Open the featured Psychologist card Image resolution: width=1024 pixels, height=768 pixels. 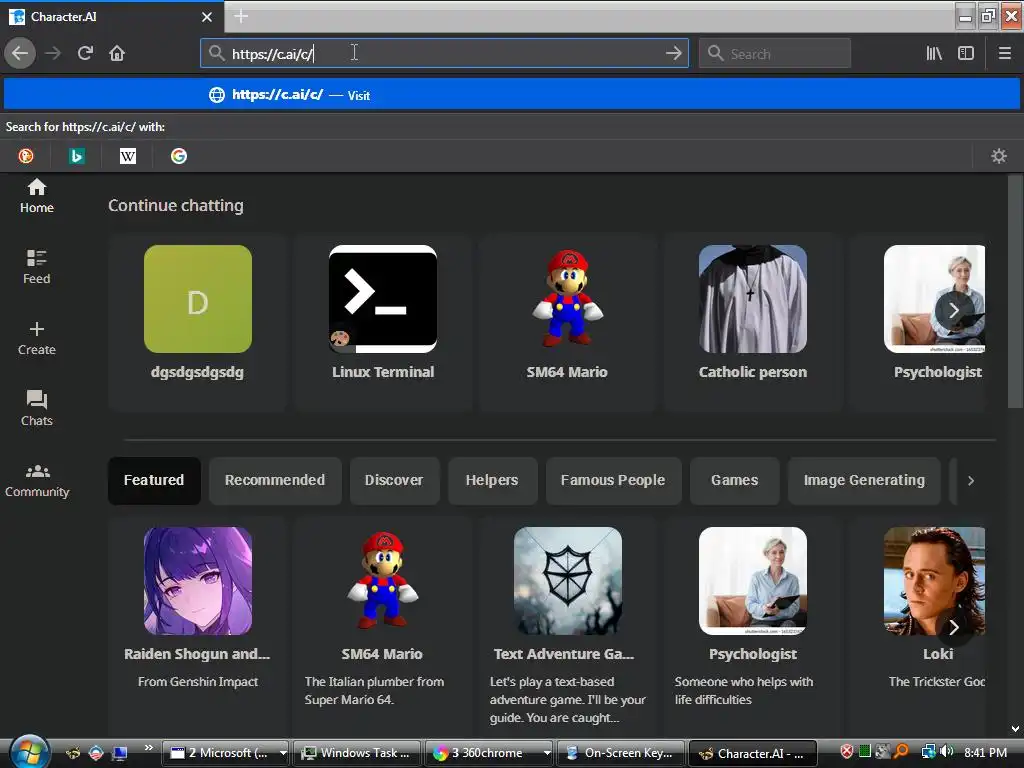[x=752, y=627]
